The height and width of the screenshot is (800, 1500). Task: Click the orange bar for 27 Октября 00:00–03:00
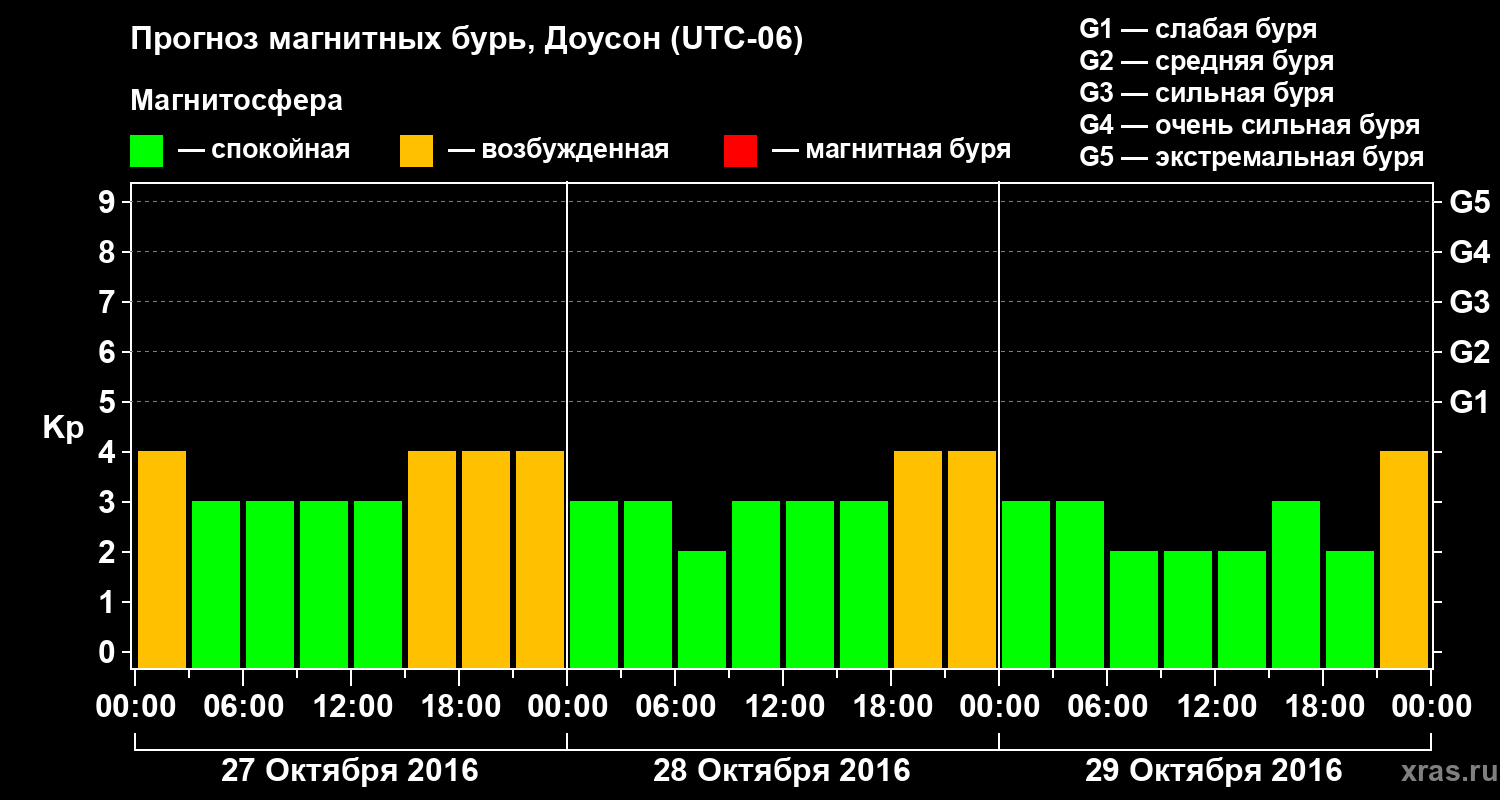point(162,559)
